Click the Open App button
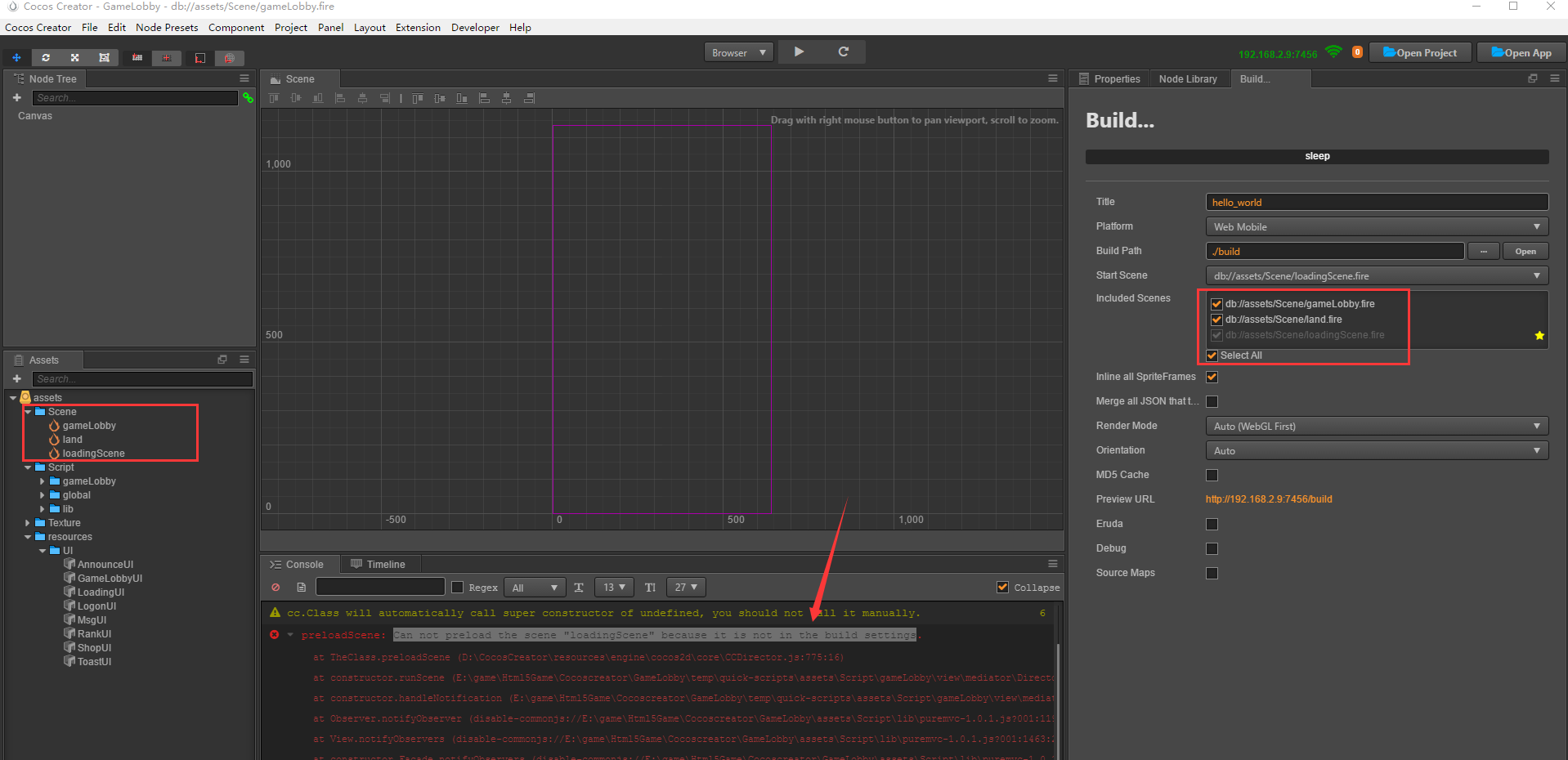1568x760 pixels. coord(1521,52)
